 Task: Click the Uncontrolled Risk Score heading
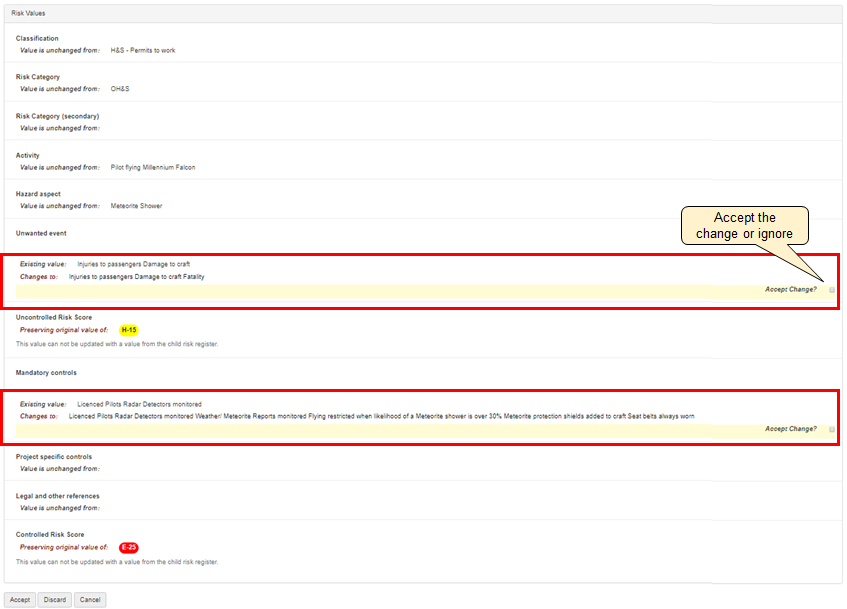click(x=54, y=317)
